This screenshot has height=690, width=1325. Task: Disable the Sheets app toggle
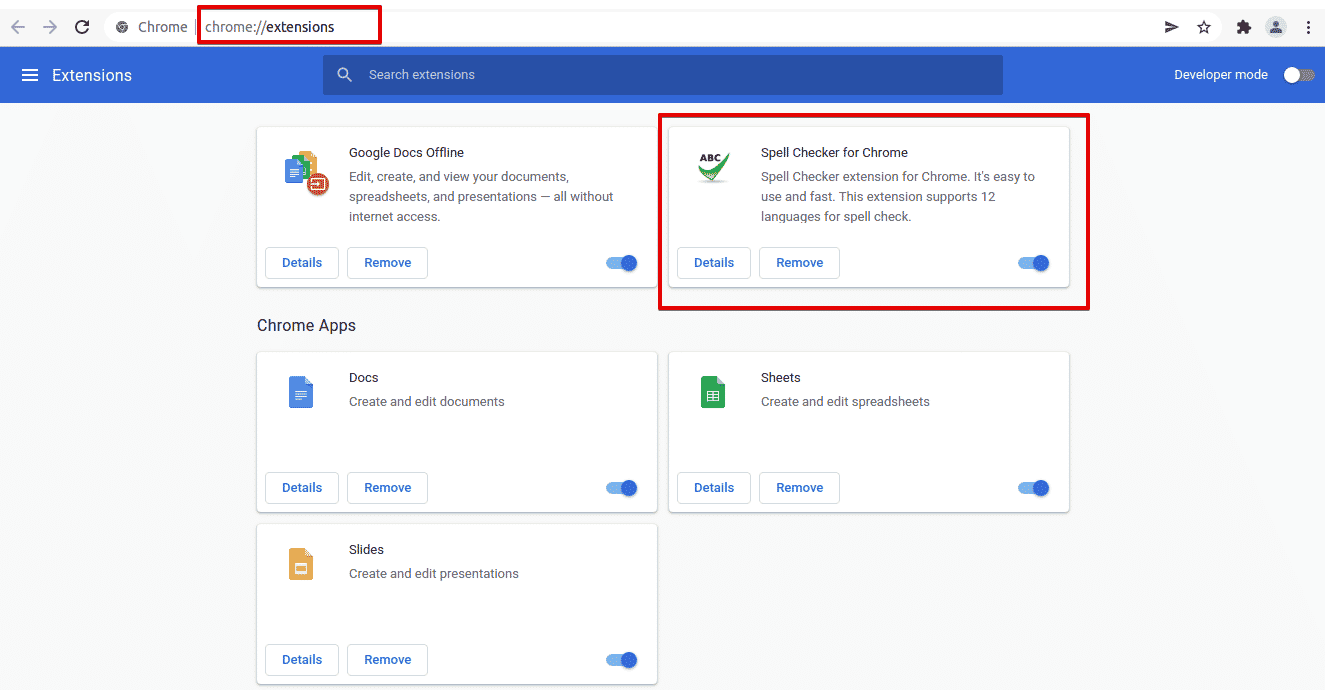pyautogui.click(x=1034, y=488)
